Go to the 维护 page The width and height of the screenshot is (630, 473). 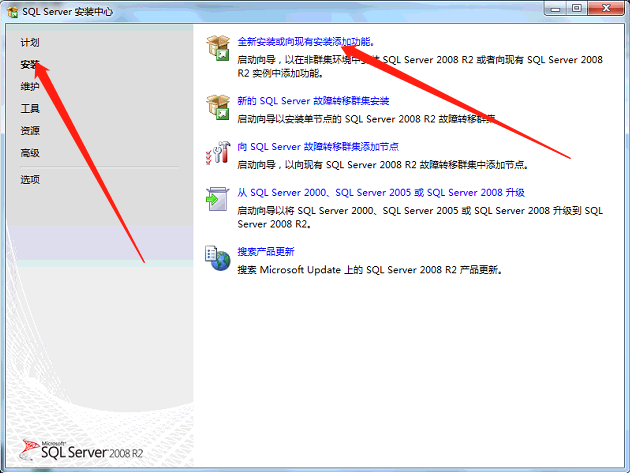pyautogui.click(x=30, y=87)
